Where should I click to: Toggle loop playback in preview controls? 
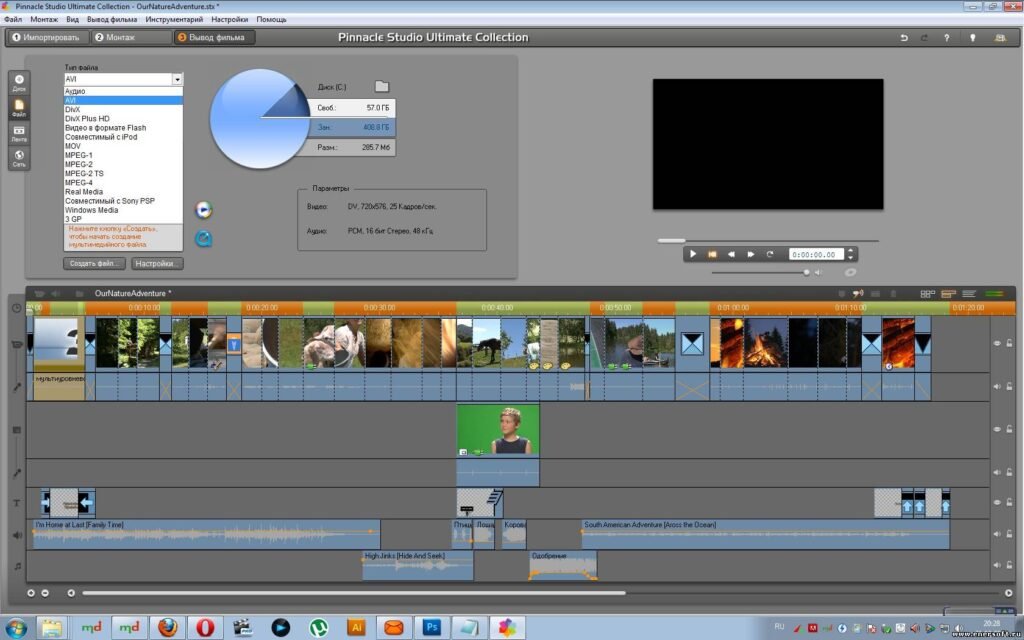point(769,254)
